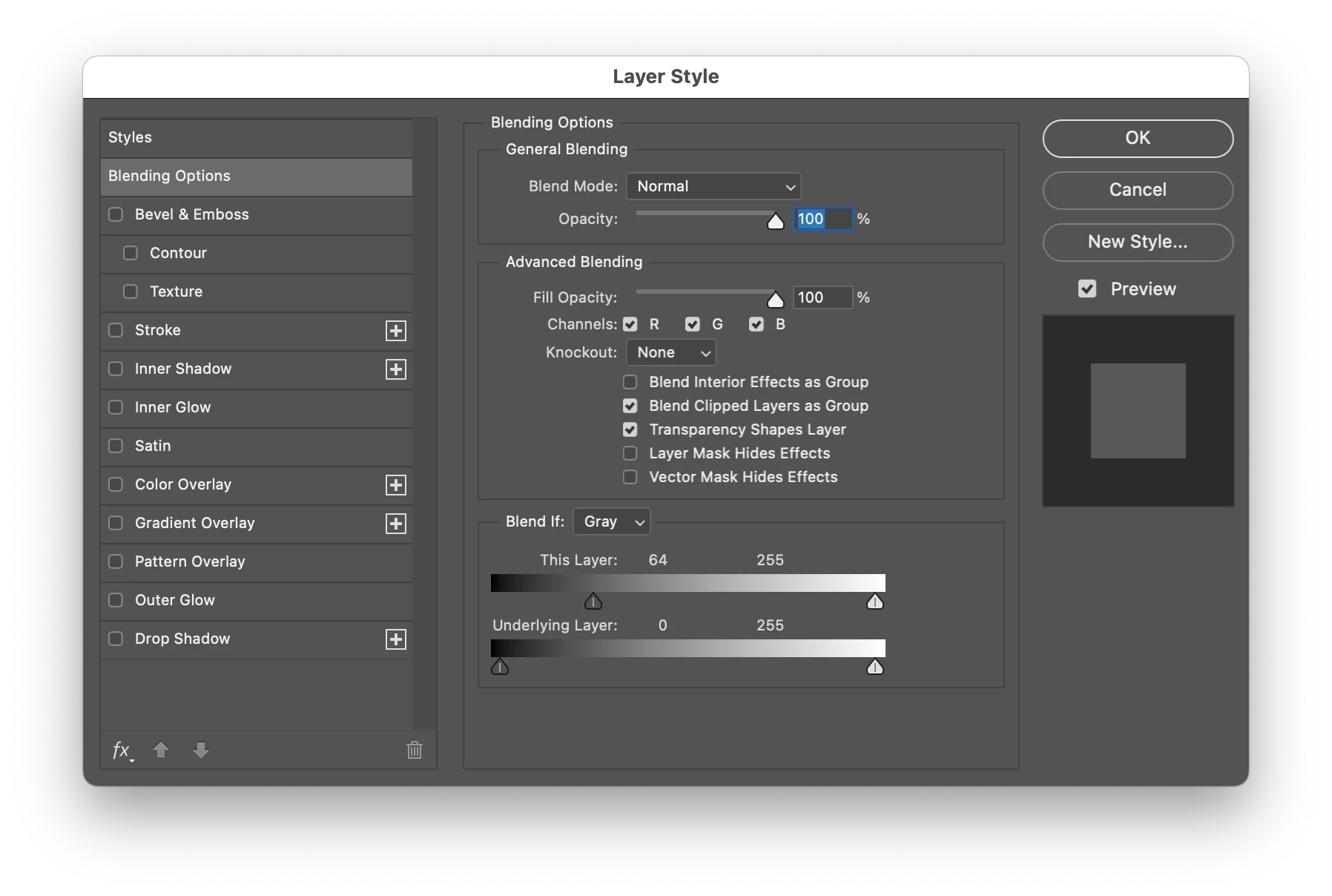Viewport: 1332px width, 896px height.
Task: Enable the Pattern Overlay checkbox
Action: (116, 561)
